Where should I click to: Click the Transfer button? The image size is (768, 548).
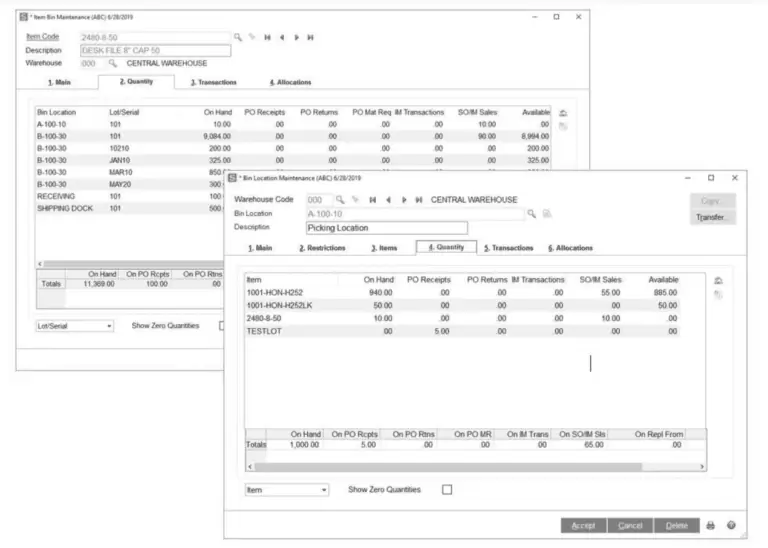click(712, 217)
